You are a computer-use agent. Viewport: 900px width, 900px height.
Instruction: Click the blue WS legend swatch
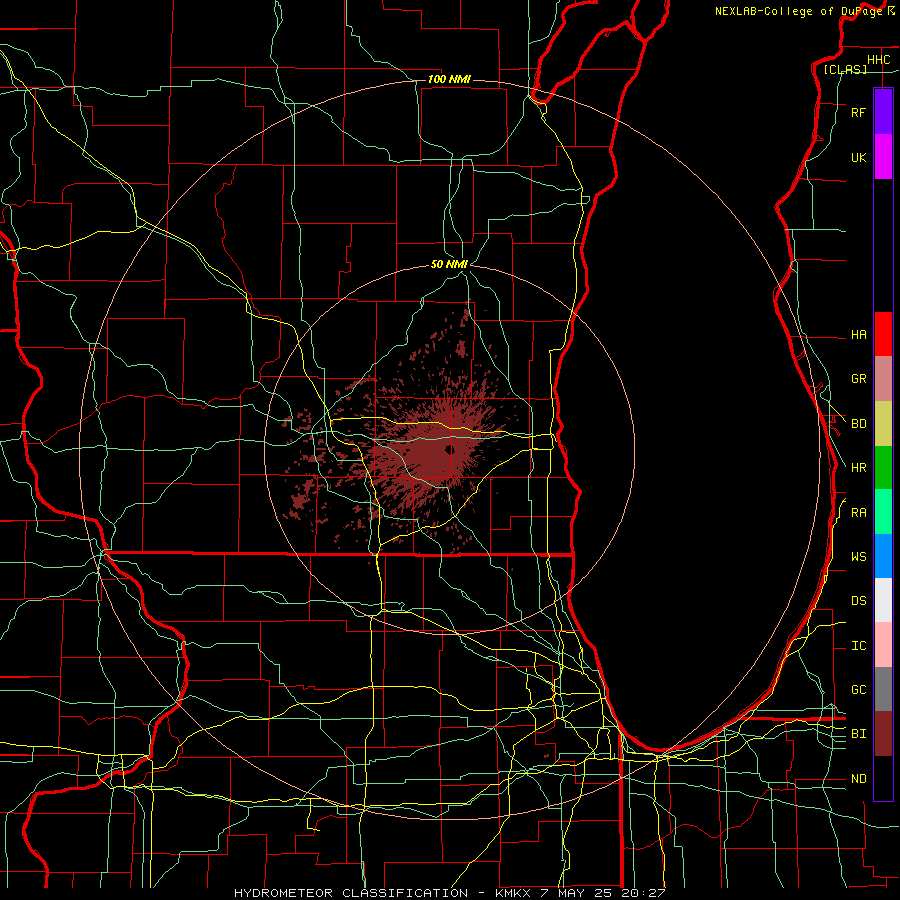pos(883,556)
